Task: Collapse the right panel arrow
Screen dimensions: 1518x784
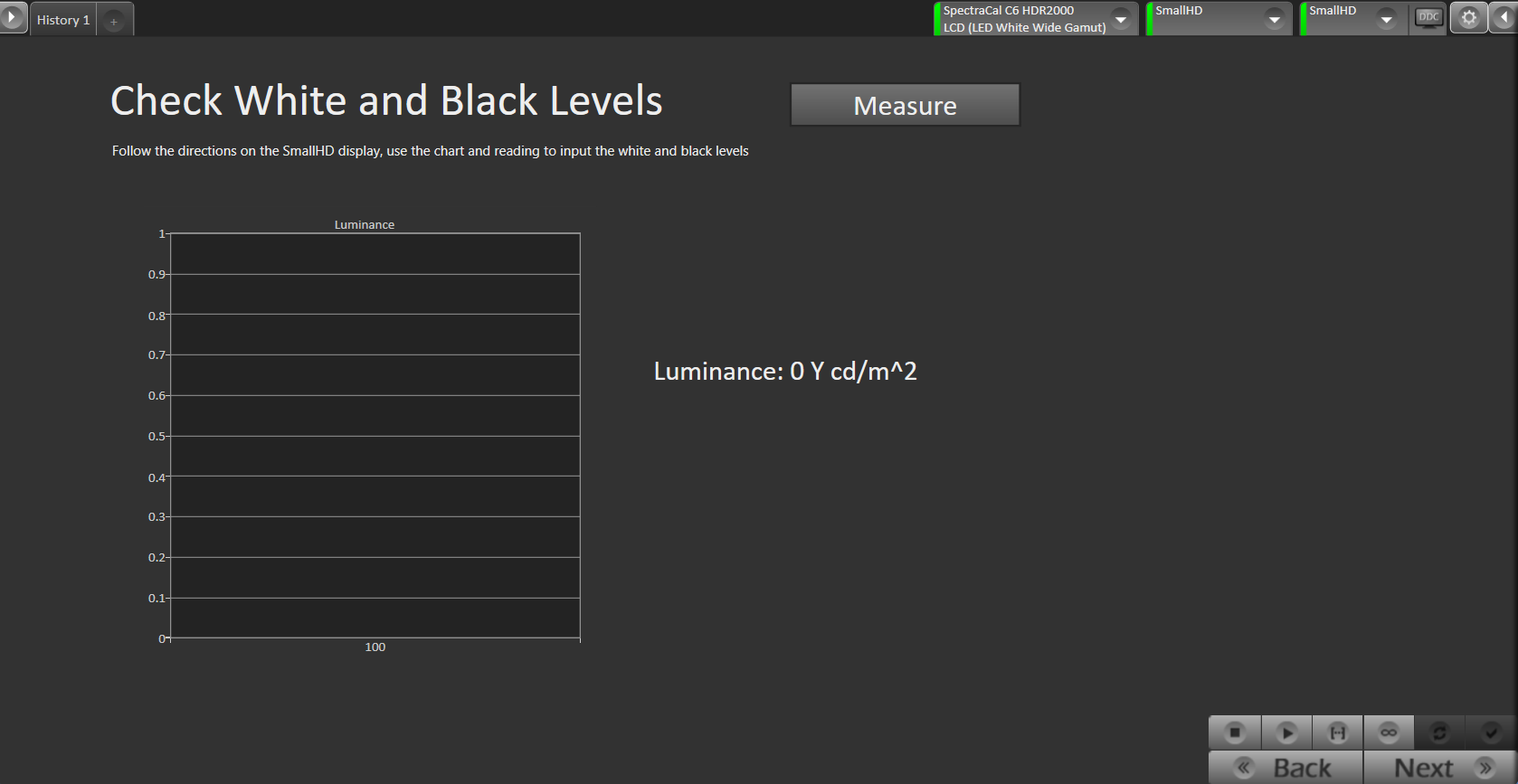Action: (x=1504, y=18)
